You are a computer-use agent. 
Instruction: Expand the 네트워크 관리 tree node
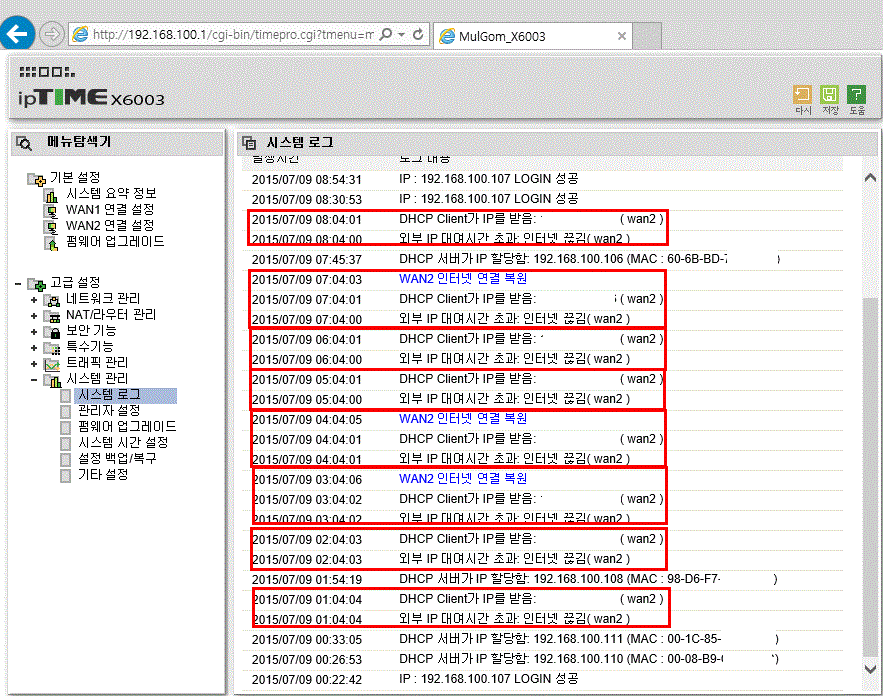click(x=34, y=300)
